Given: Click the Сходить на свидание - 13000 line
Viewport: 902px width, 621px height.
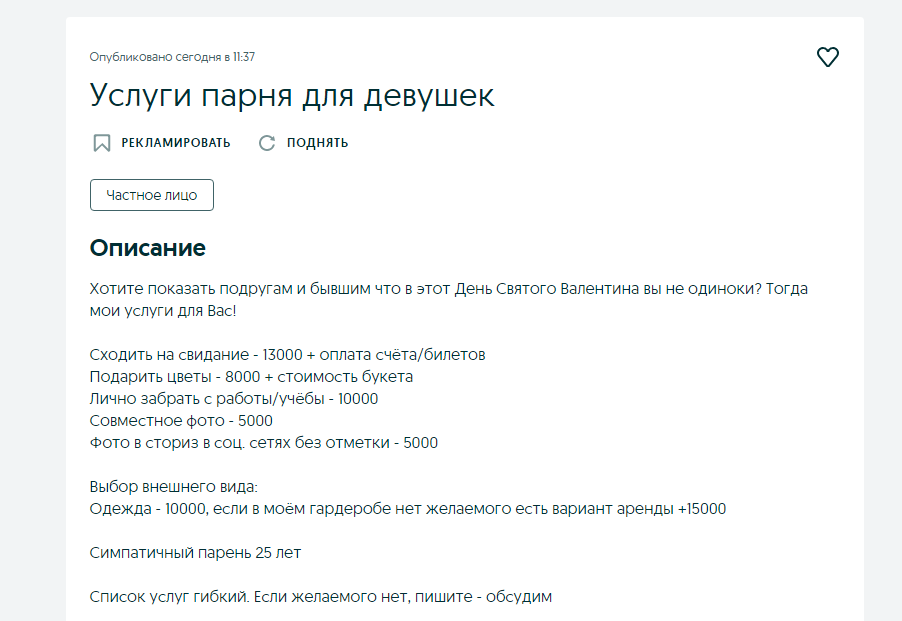Looking at the screenshot, I should (288, 355).
